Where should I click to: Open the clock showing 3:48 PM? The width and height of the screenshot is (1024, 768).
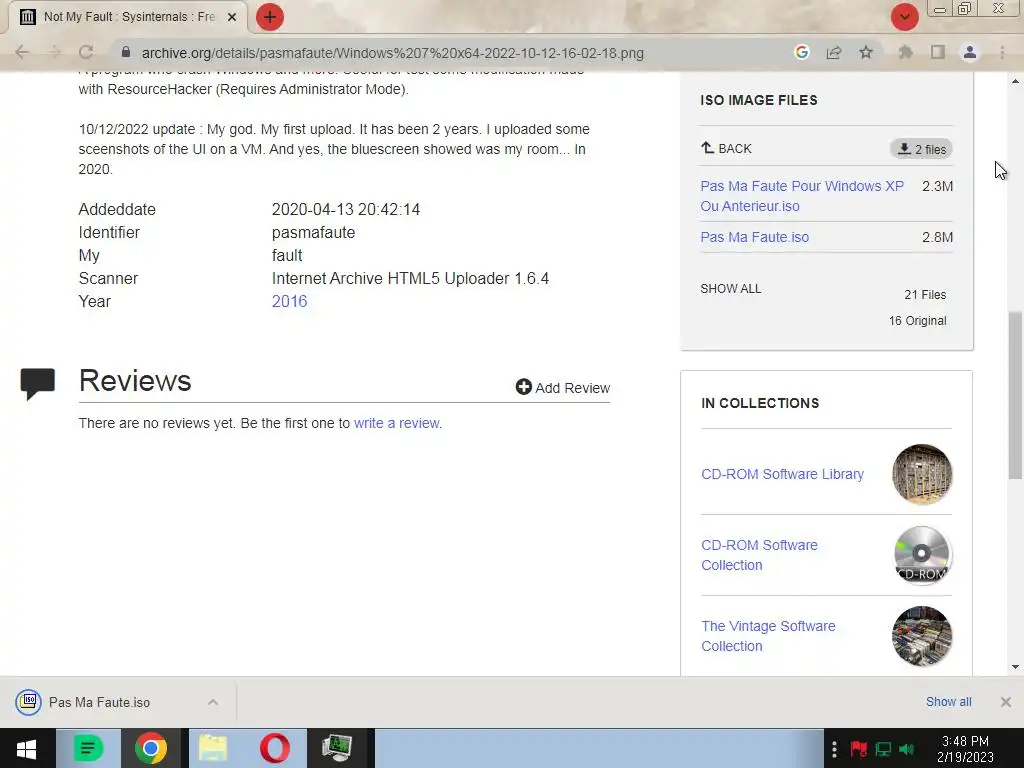tap(965, 749)
